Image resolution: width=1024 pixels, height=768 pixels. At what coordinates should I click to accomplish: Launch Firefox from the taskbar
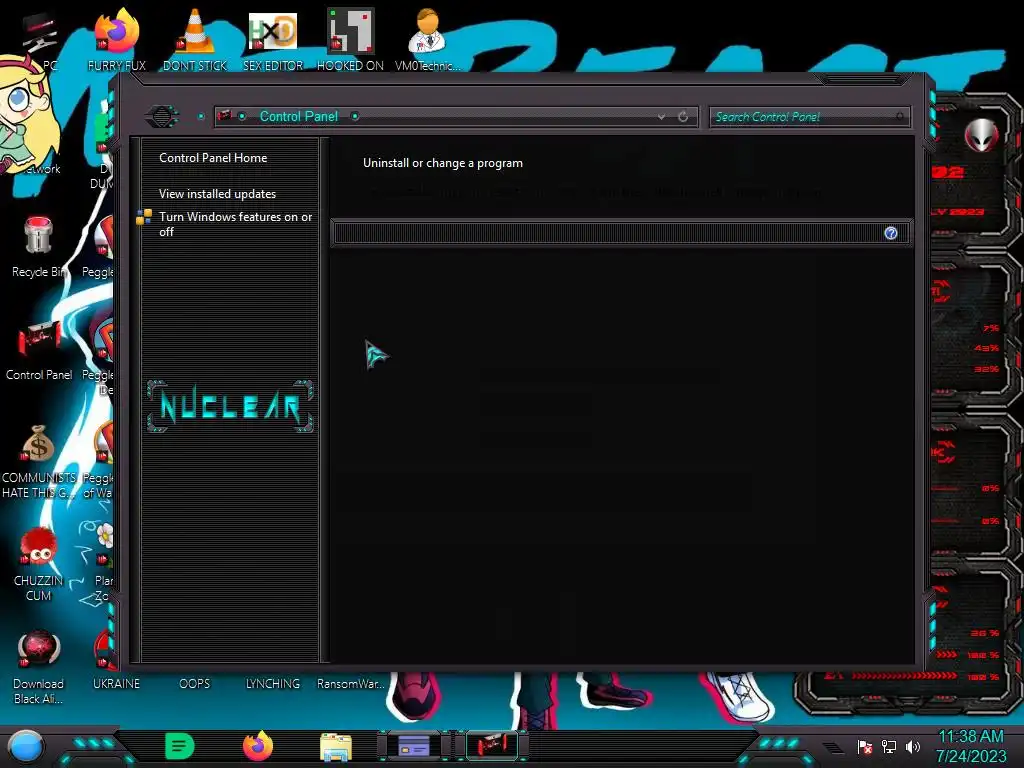(258, 746)
